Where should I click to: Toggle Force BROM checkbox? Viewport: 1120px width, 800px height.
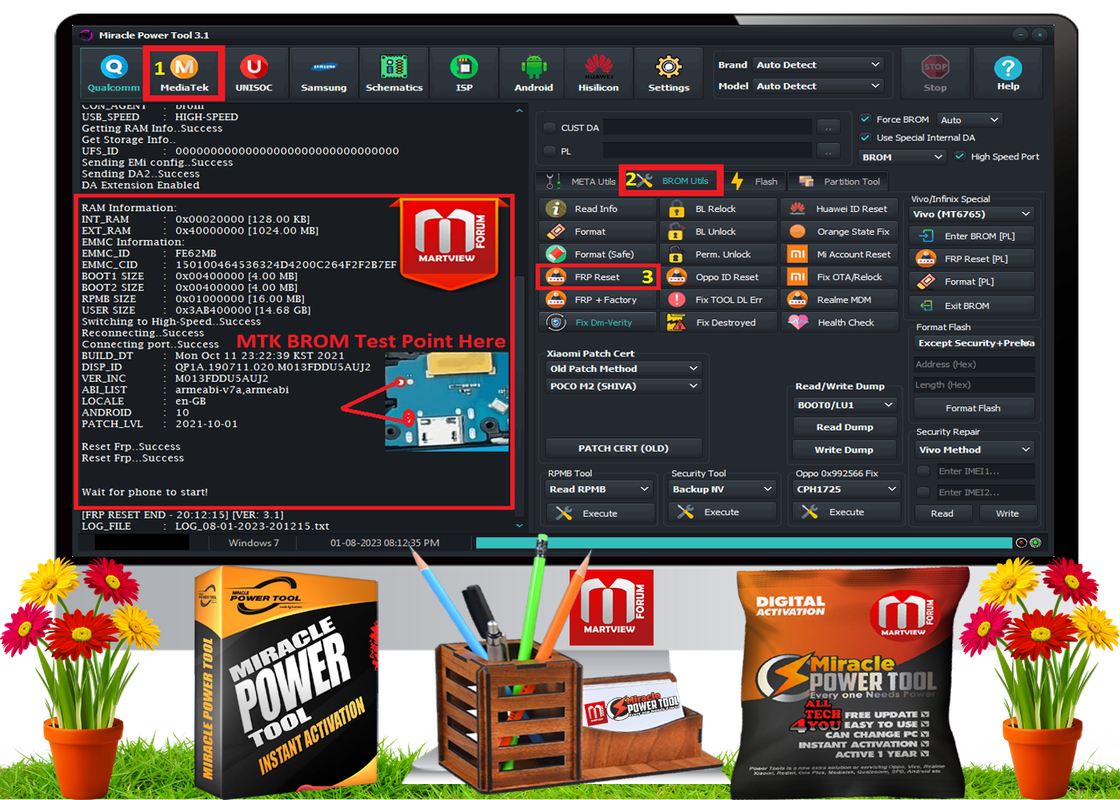pyautogui.click(x=865, y=119)
